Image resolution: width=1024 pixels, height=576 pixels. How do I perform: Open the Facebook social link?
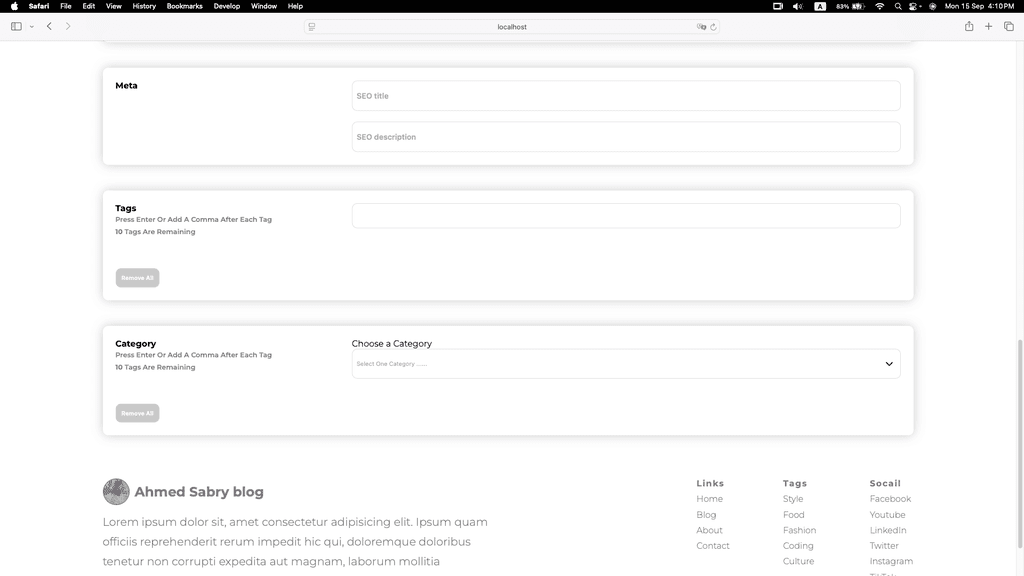[x=890, y=499]
